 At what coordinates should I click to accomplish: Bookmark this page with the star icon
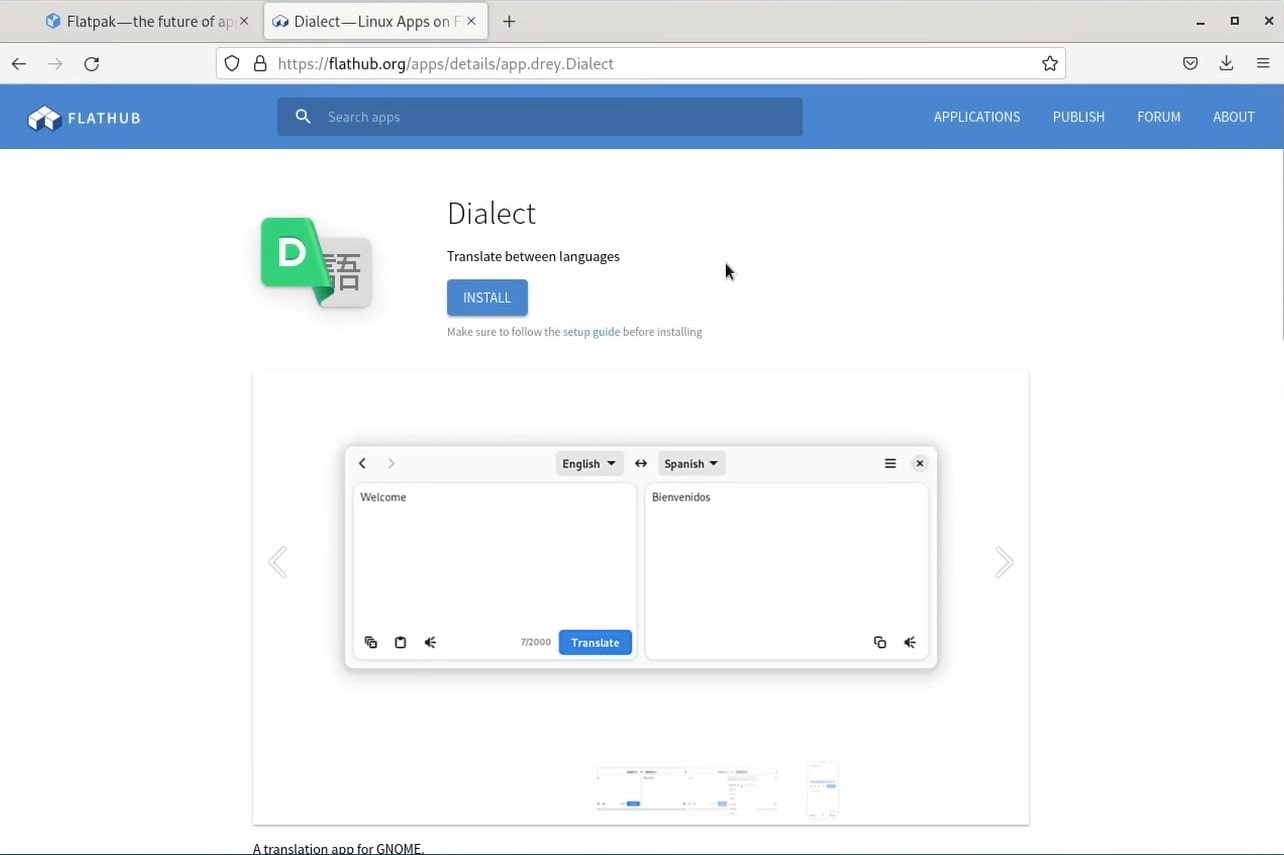(1049, 64)
